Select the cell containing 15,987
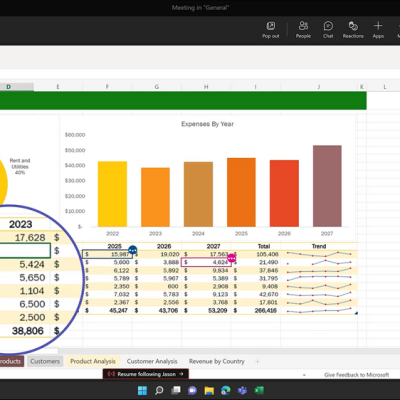The width and height of the screenshot is (400, 400). pos(107,254)
